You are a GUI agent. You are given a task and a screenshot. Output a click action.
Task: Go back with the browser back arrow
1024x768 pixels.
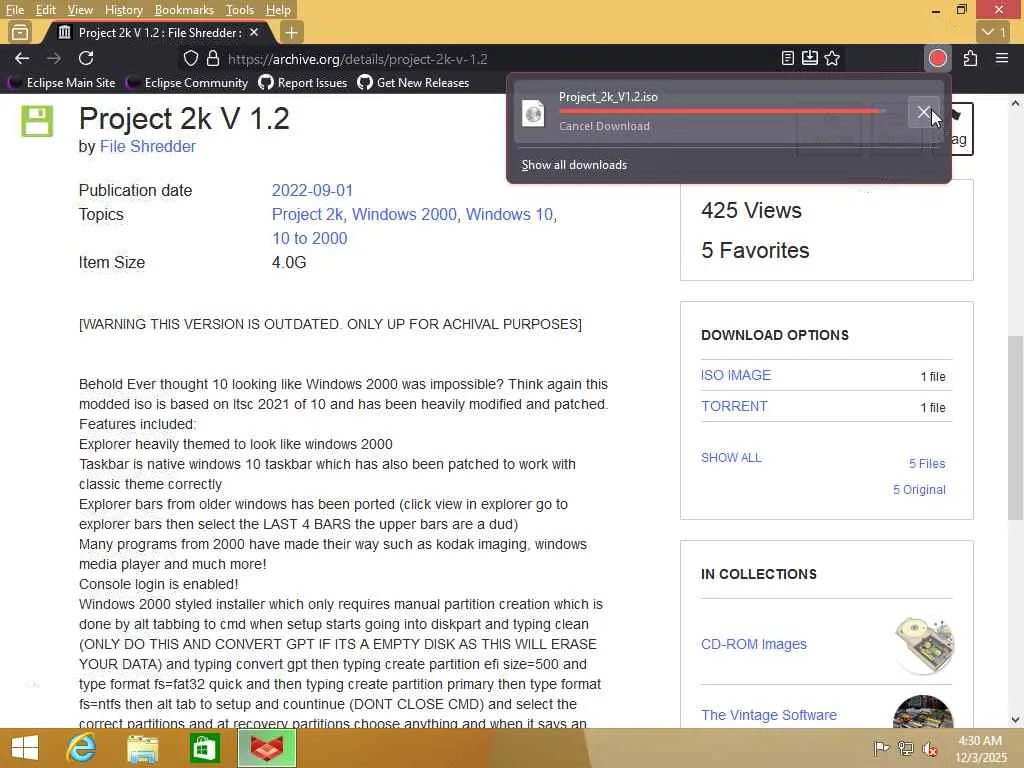(22, 59)
